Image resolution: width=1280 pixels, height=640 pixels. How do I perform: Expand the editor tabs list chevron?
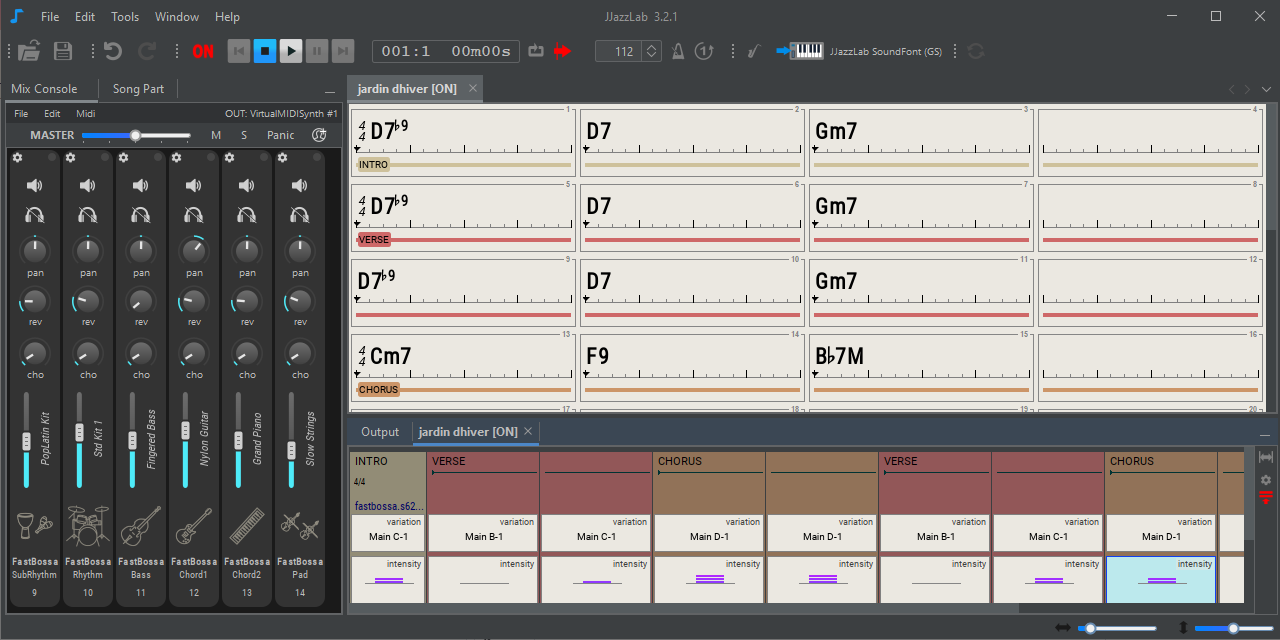tap(1266, 89)
